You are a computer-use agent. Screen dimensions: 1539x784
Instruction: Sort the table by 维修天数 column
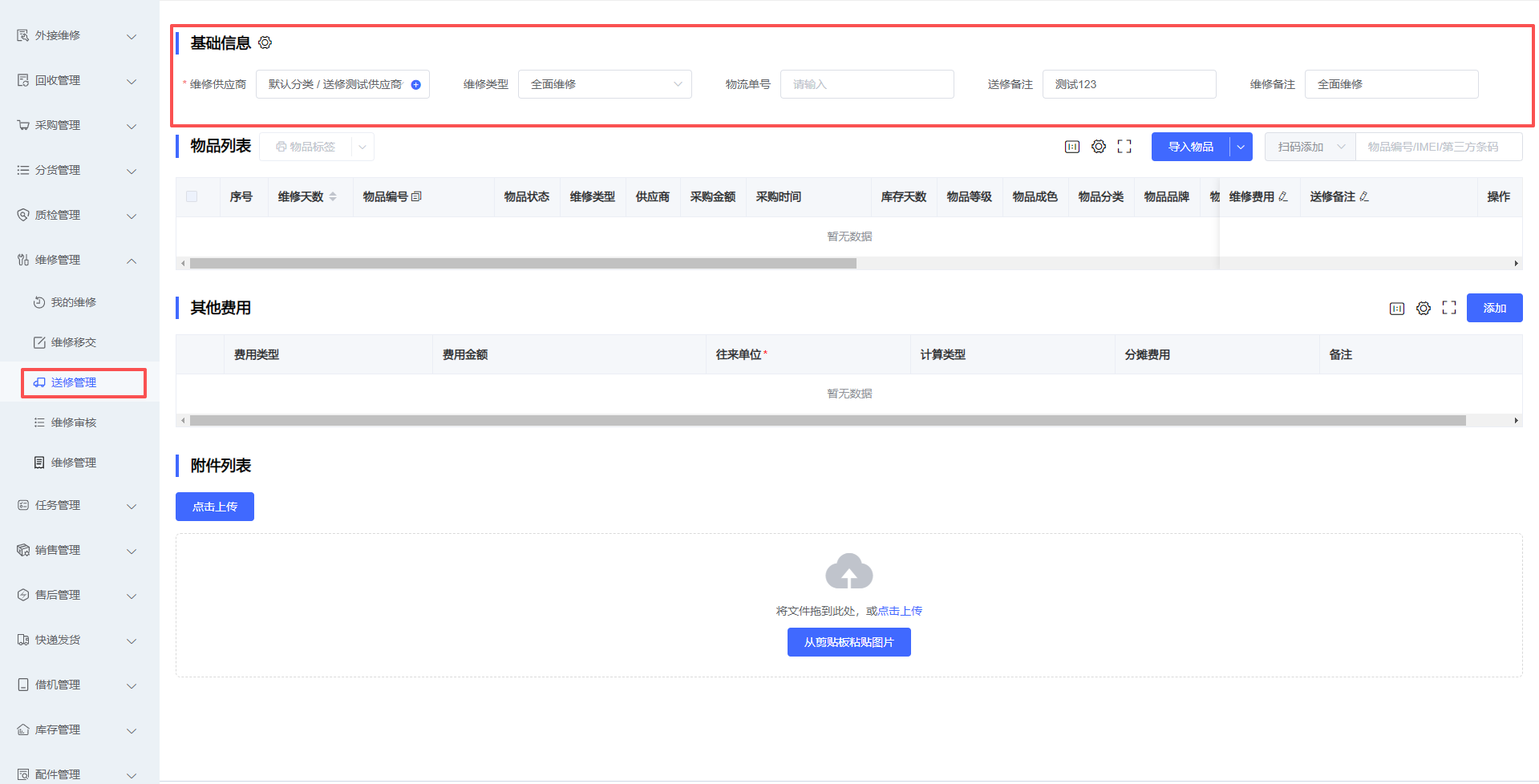point(333,197)
